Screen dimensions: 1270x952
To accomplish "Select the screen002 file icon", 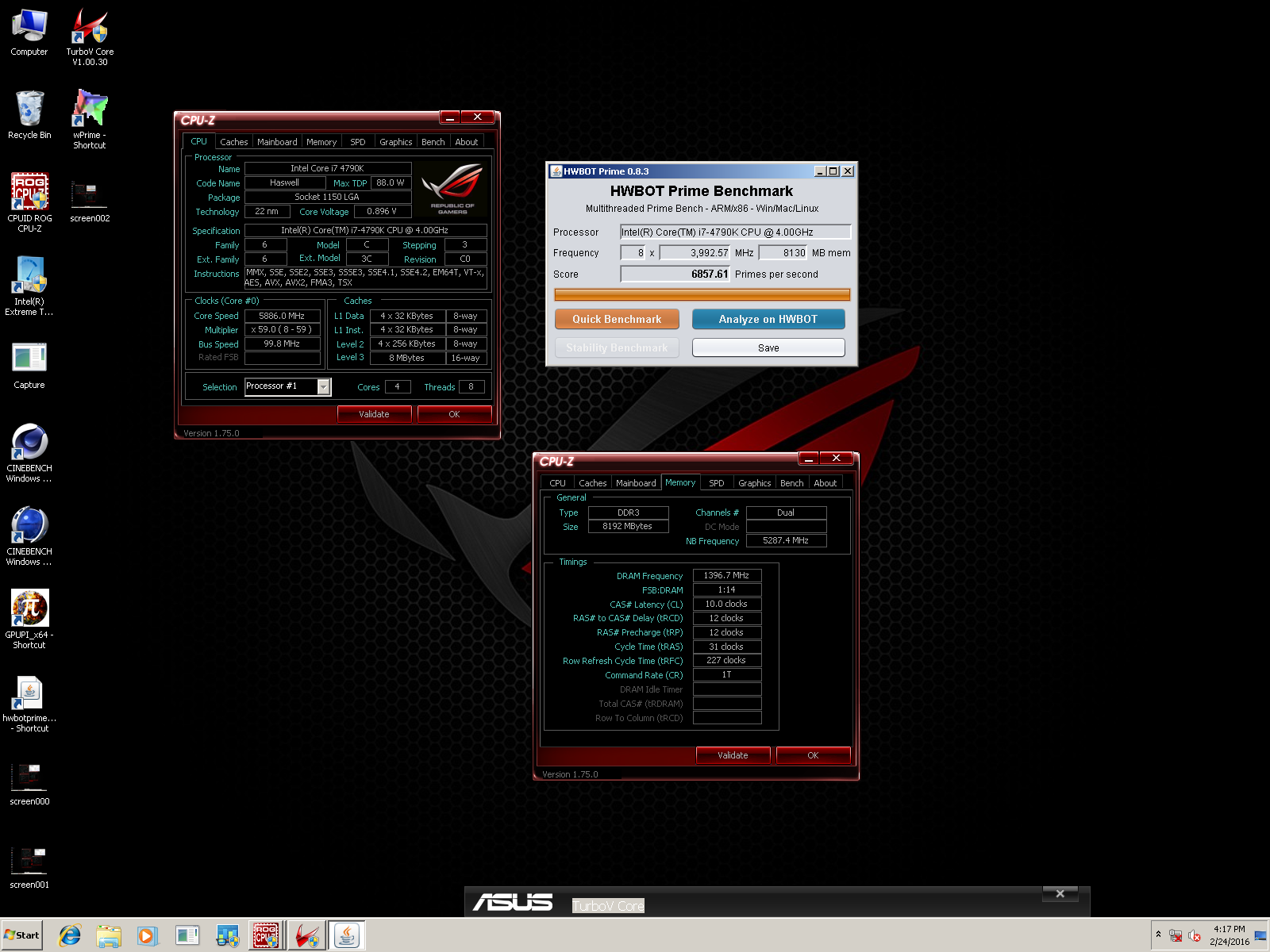I will click(x=90, y=202).
